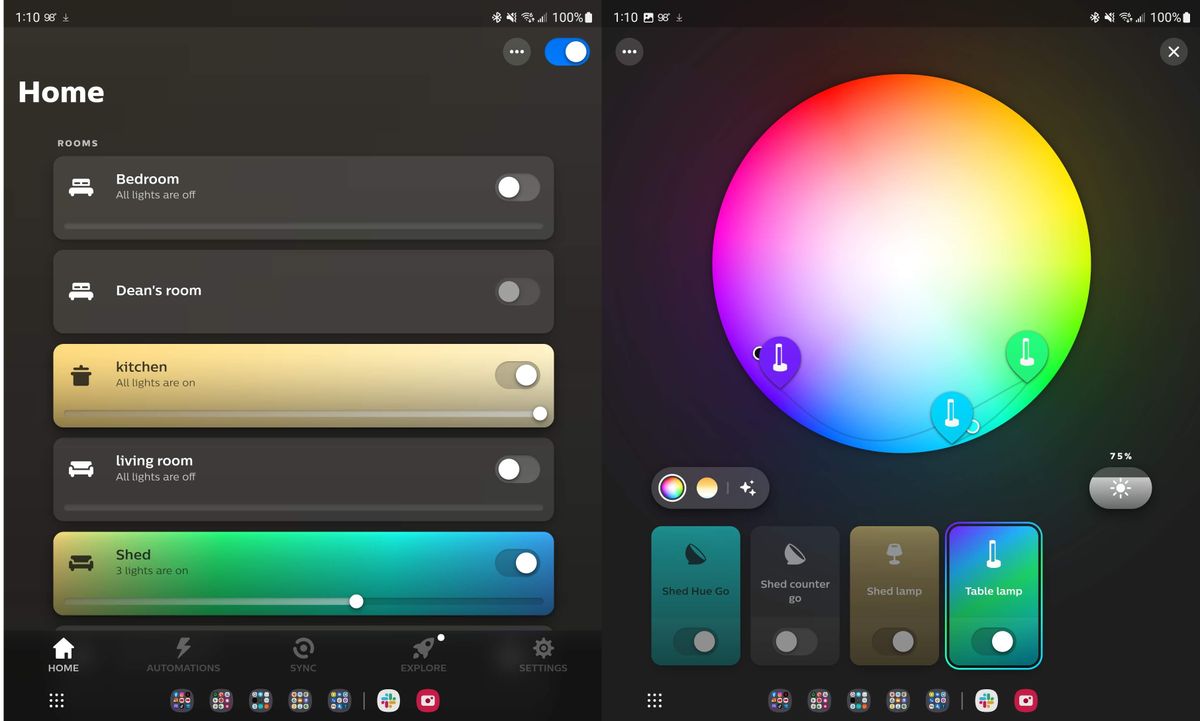
Task: Click the living room name label
Action: tap(154, 461)
